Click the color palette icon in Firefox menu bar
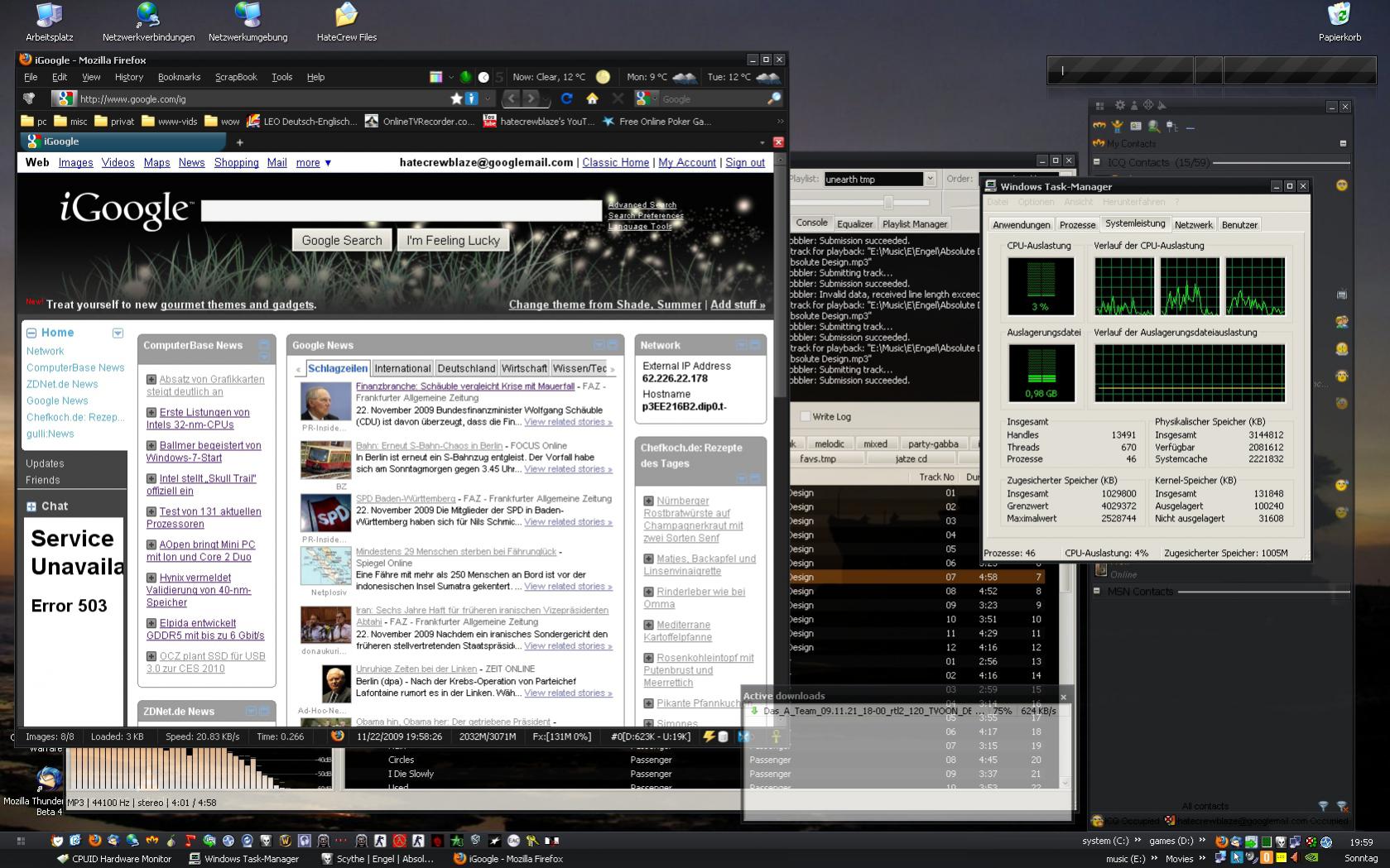The height and width of the screenshot is (868, 1390). [x=436, y=77]
